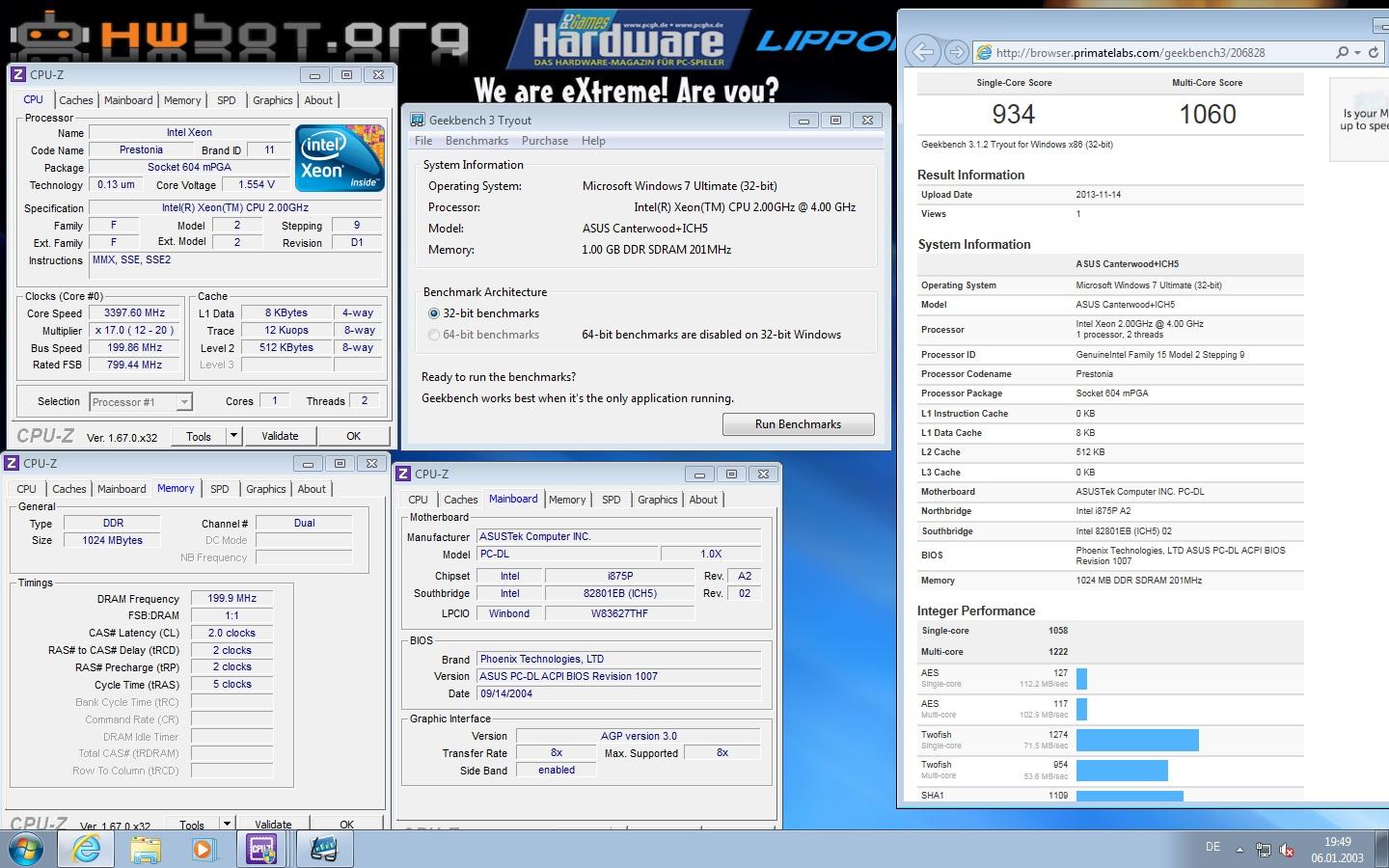Open SPD tab in CPU-Z Mainboard window

[x=612, y=500]
